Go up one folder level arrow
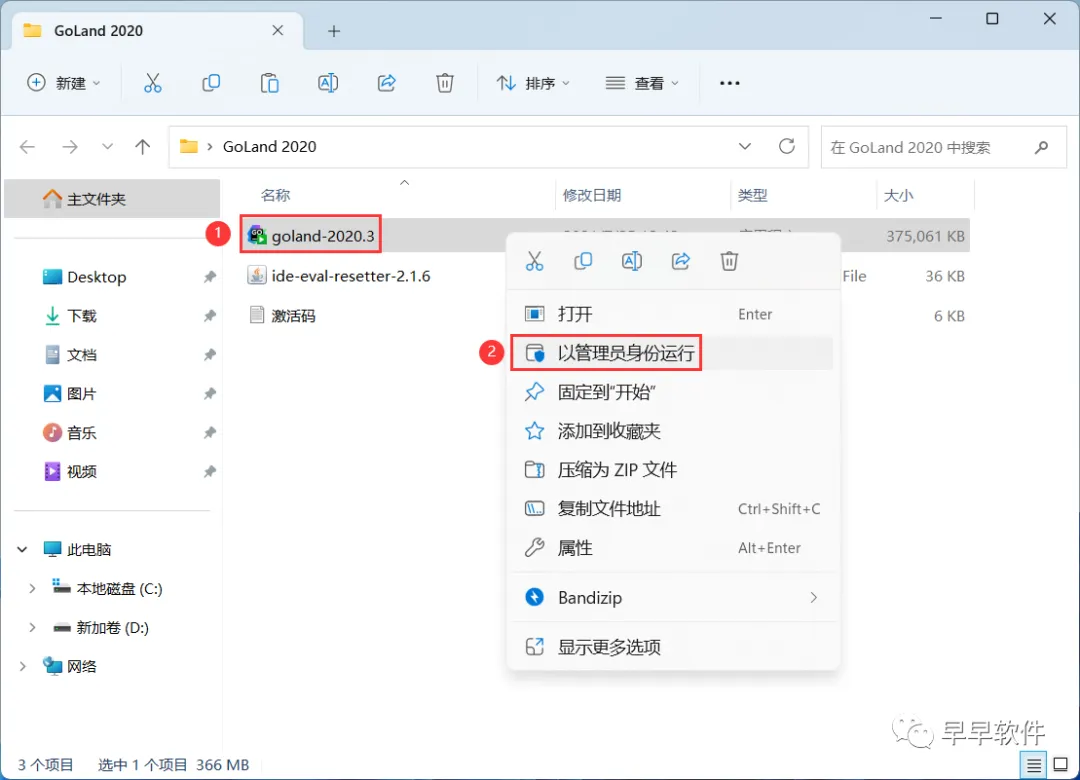Viewport: 1080px width, 780px height. pyautogui.click(x=143, y=147)
